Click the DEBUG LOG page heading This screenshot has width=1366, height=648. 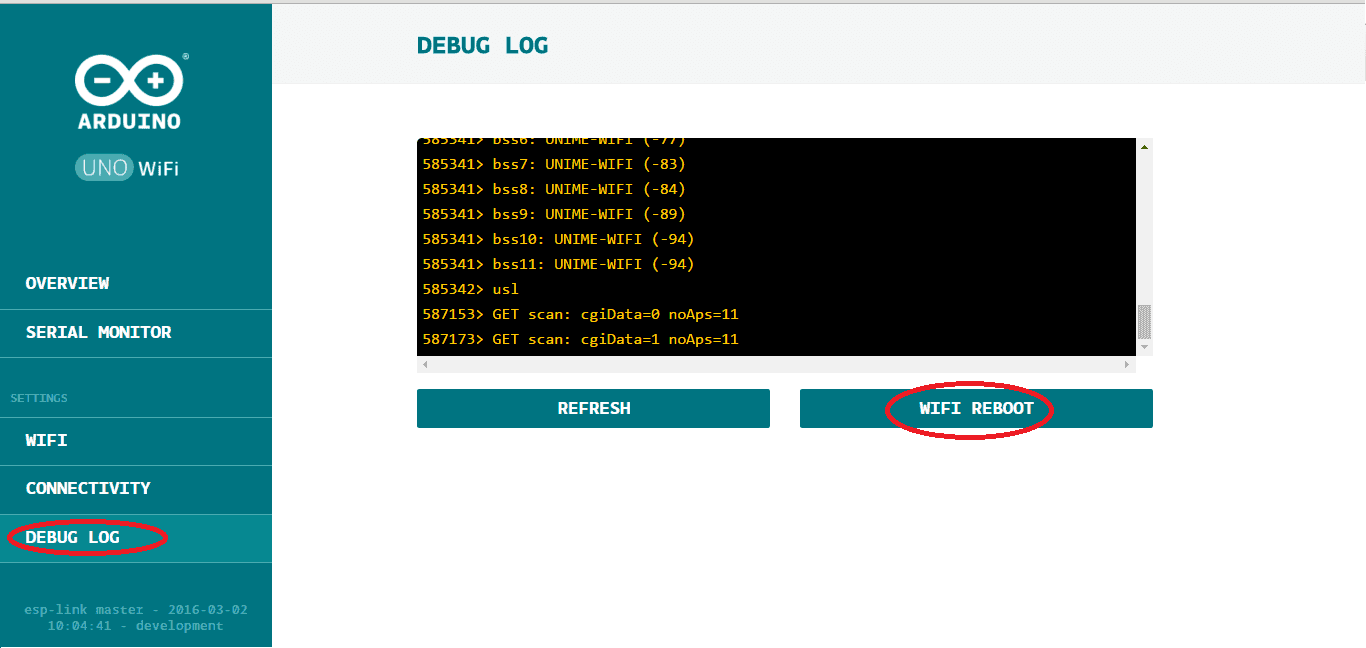pyautogui.click(x=482, y=45)
